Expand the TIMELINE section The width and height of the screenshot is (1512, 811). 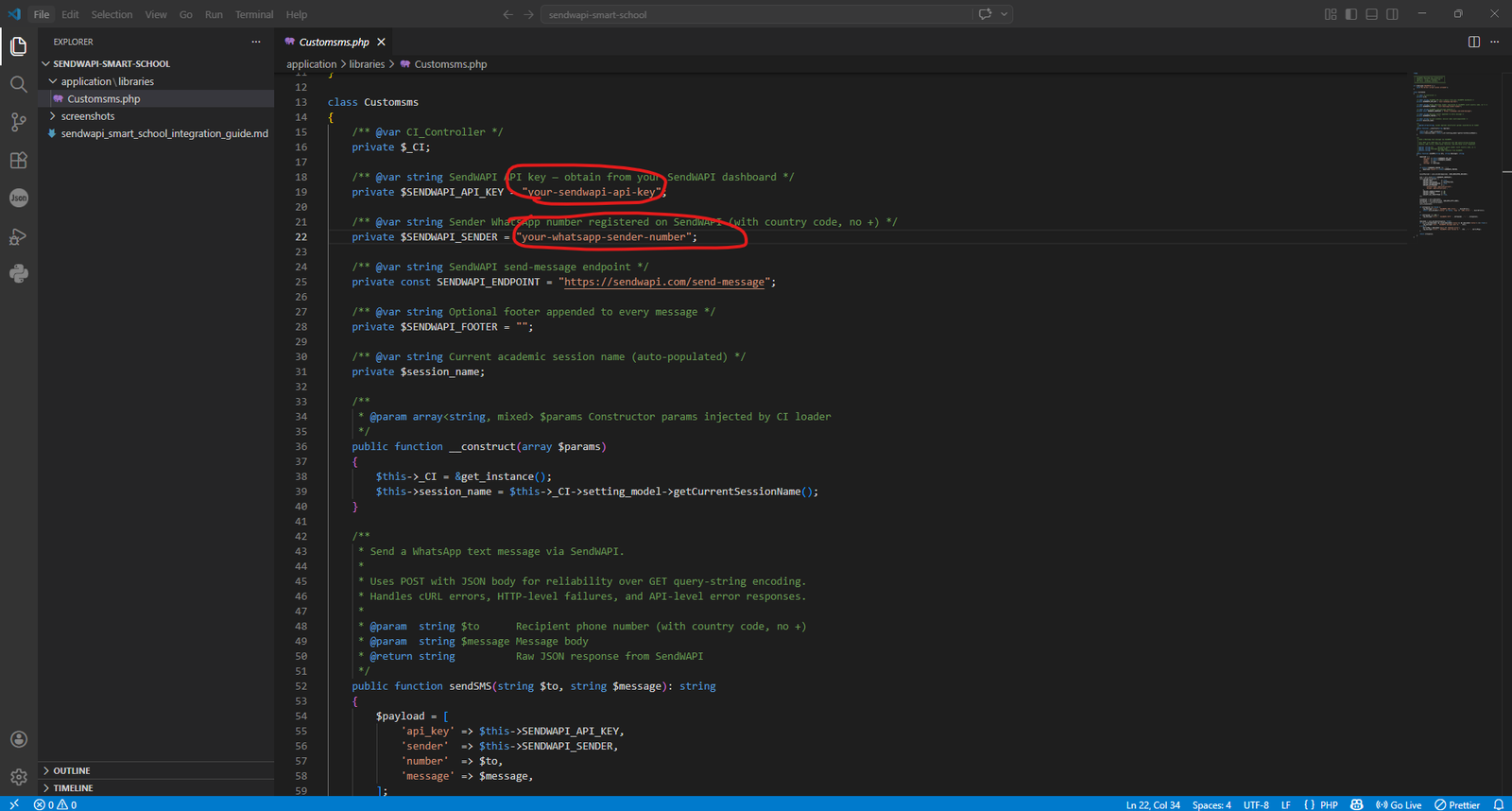(156, 787)
